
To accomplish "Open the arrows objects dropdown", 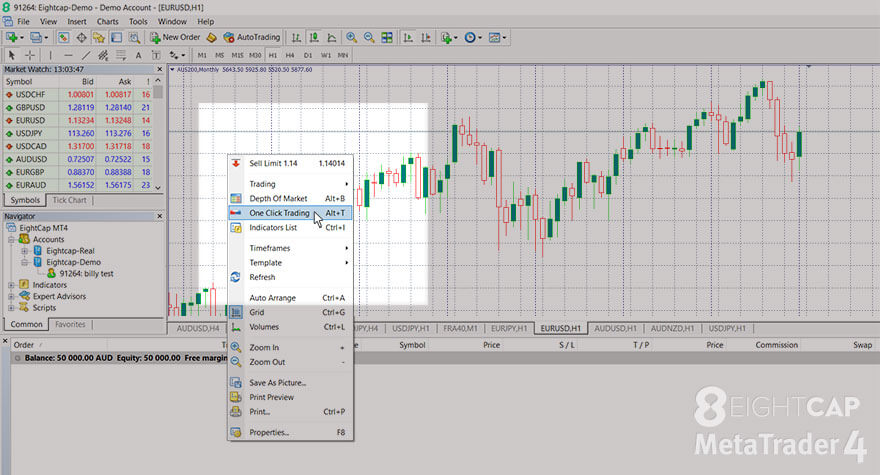I will 177,55.
